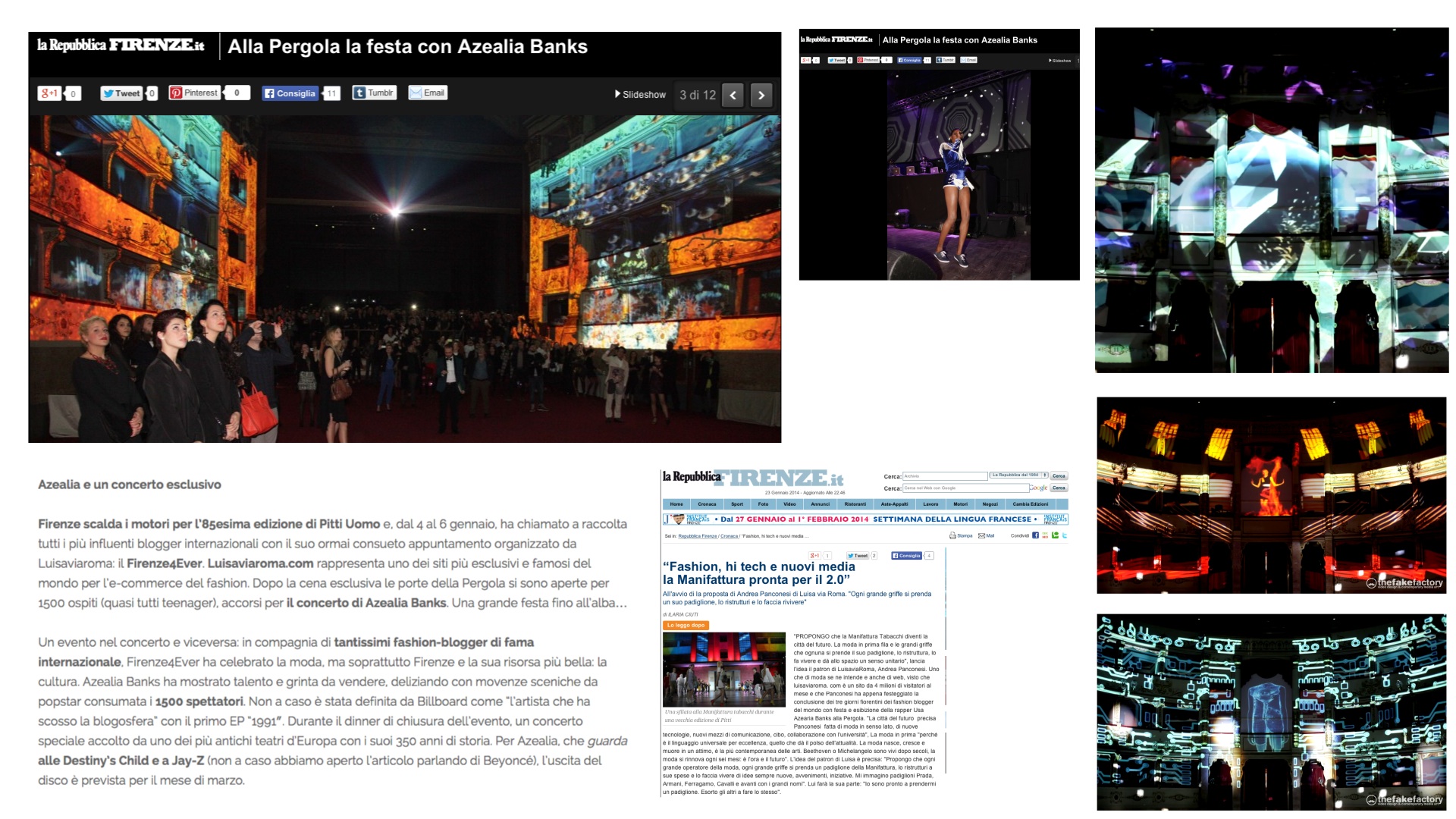Share article on Facebook via Condividi icon
The width and height of the screenshot is (1456, 819).
tap(1035, 535)
